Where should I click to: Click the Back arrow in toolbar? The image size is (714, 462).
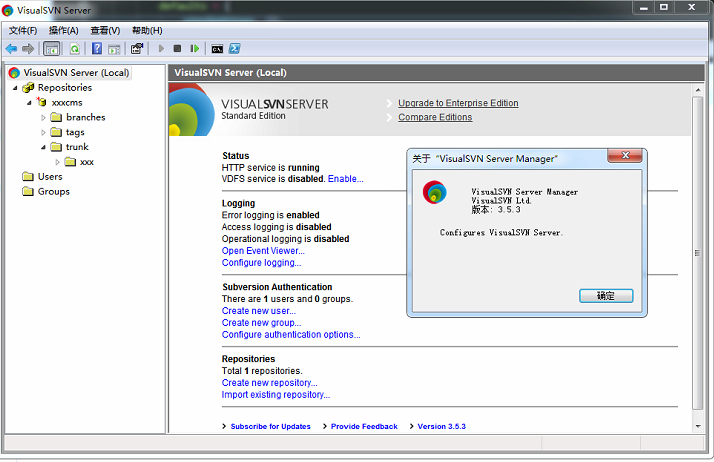point(11,49)
